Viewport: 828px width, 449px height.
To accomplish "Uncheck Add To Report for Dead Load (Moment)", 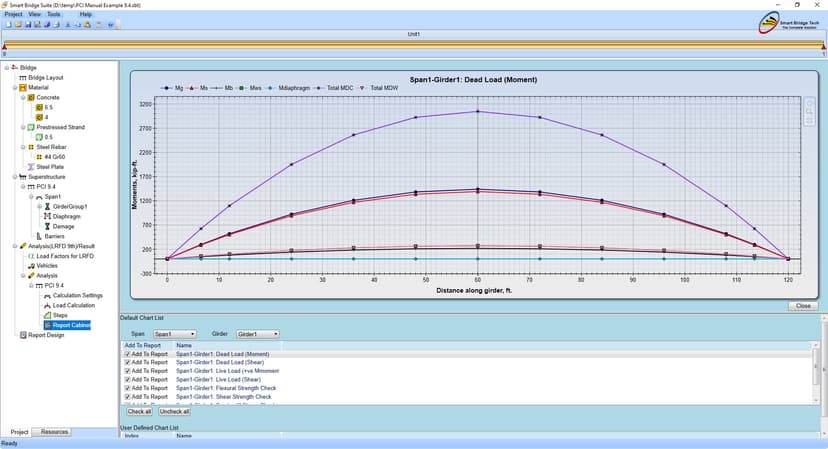I will click(x=127, y=354).
